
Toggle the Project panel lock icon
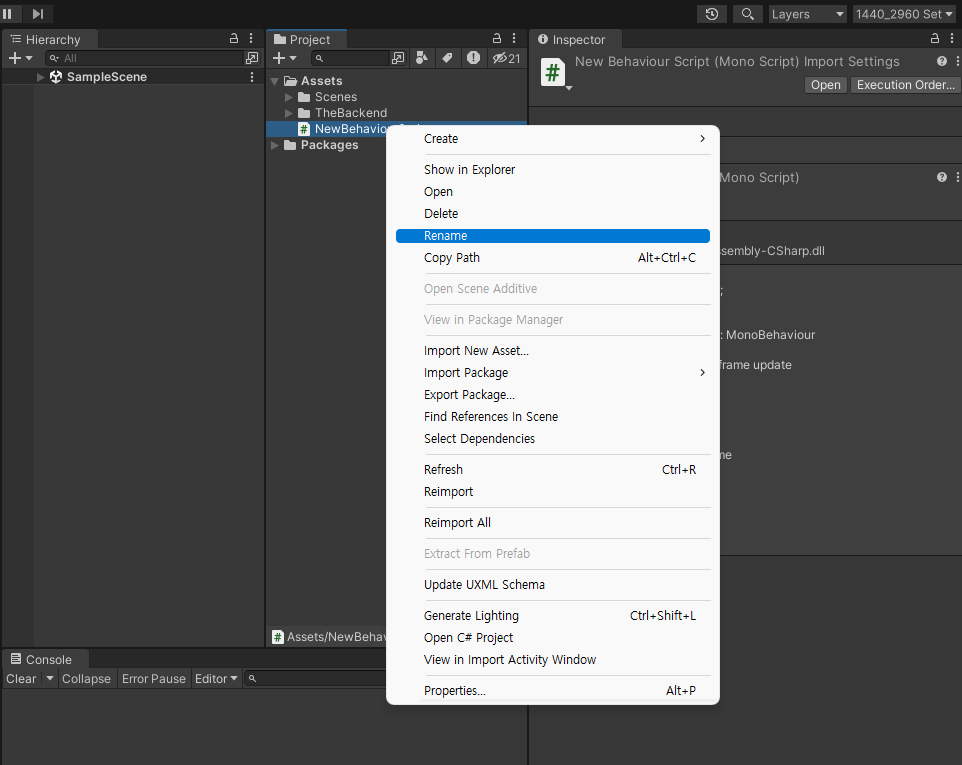(x=497, y=39)
